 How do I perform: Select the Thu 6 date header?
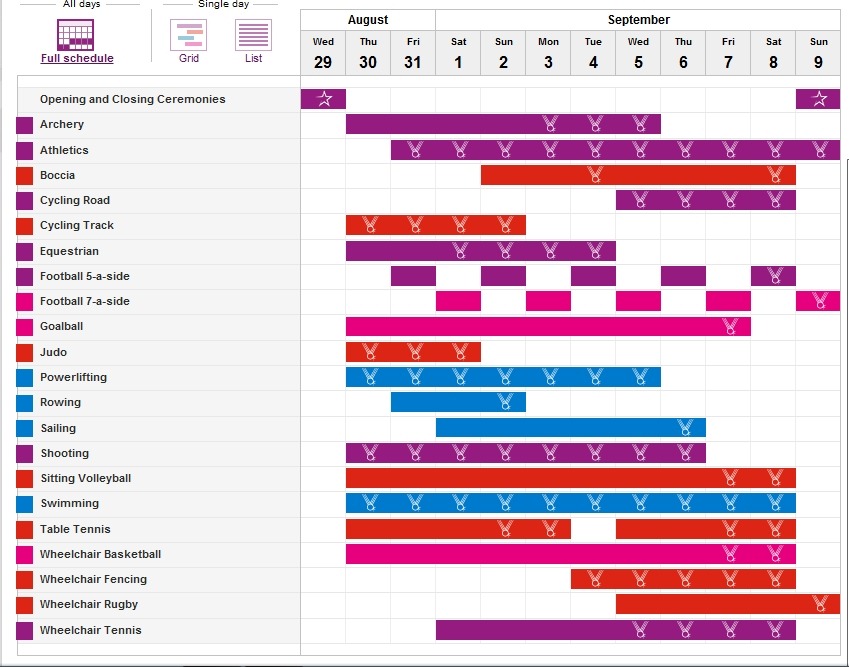[683, 53]
